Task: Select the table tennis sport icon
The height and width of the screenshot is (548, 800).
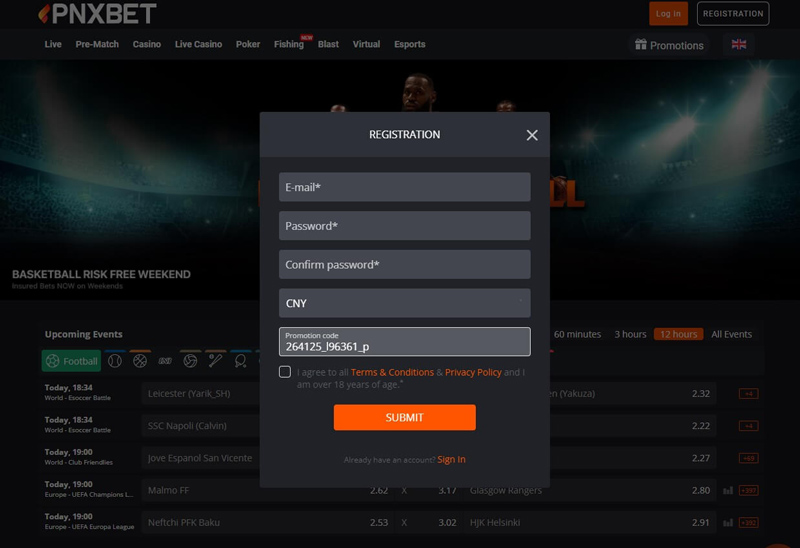Action: (x=240, y=361)
